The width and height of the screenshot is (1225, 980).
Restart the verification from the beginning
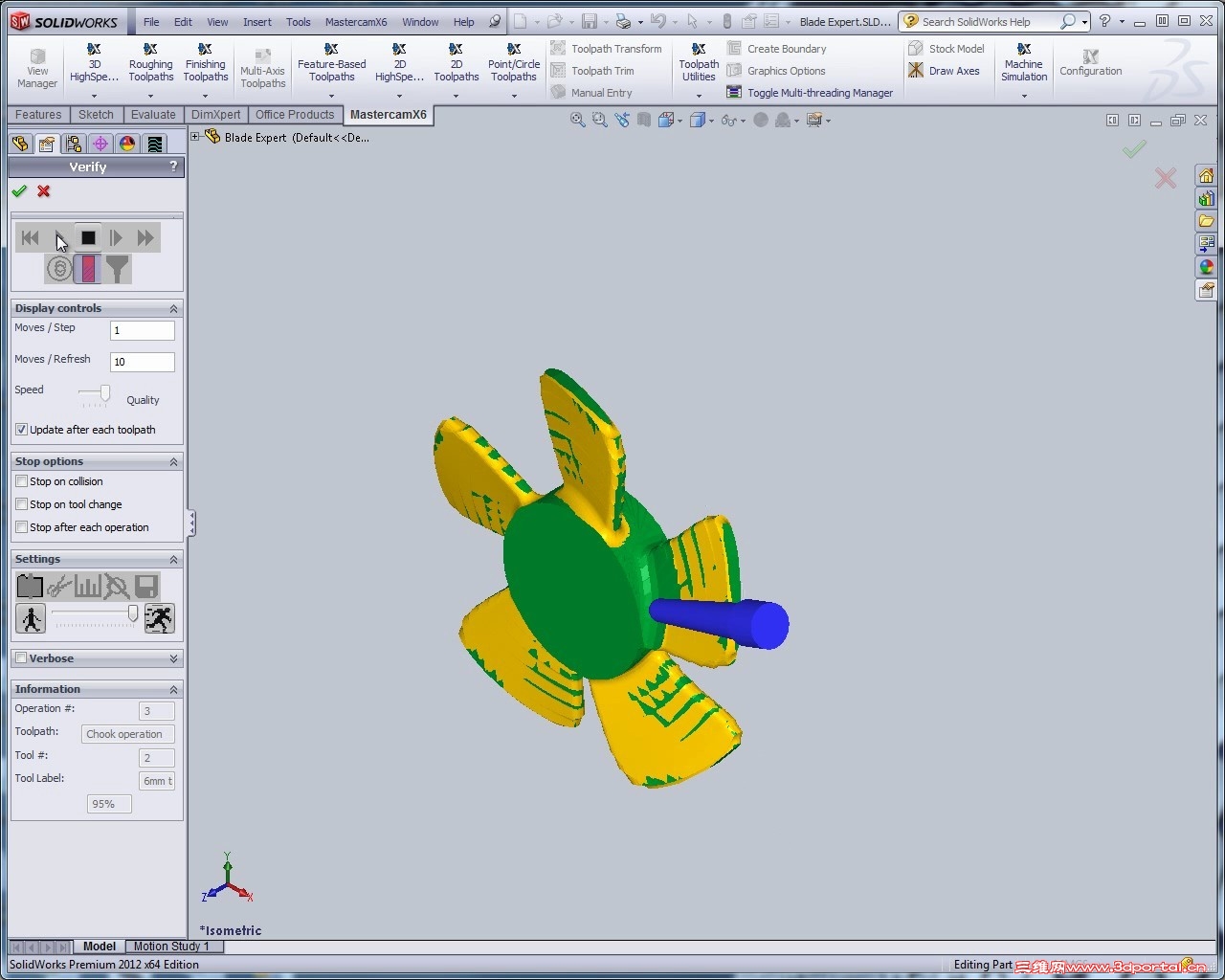31,237
